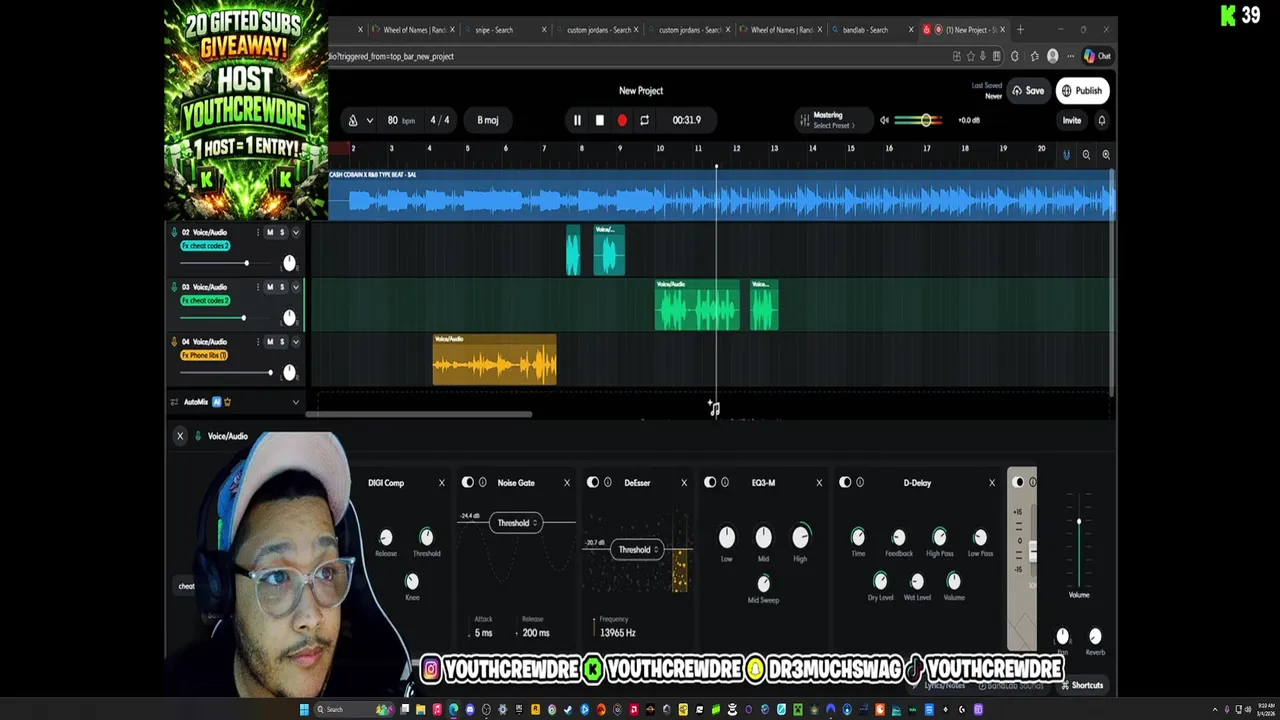Mute track 03 Voice/Audio

(x=269, y=287)
